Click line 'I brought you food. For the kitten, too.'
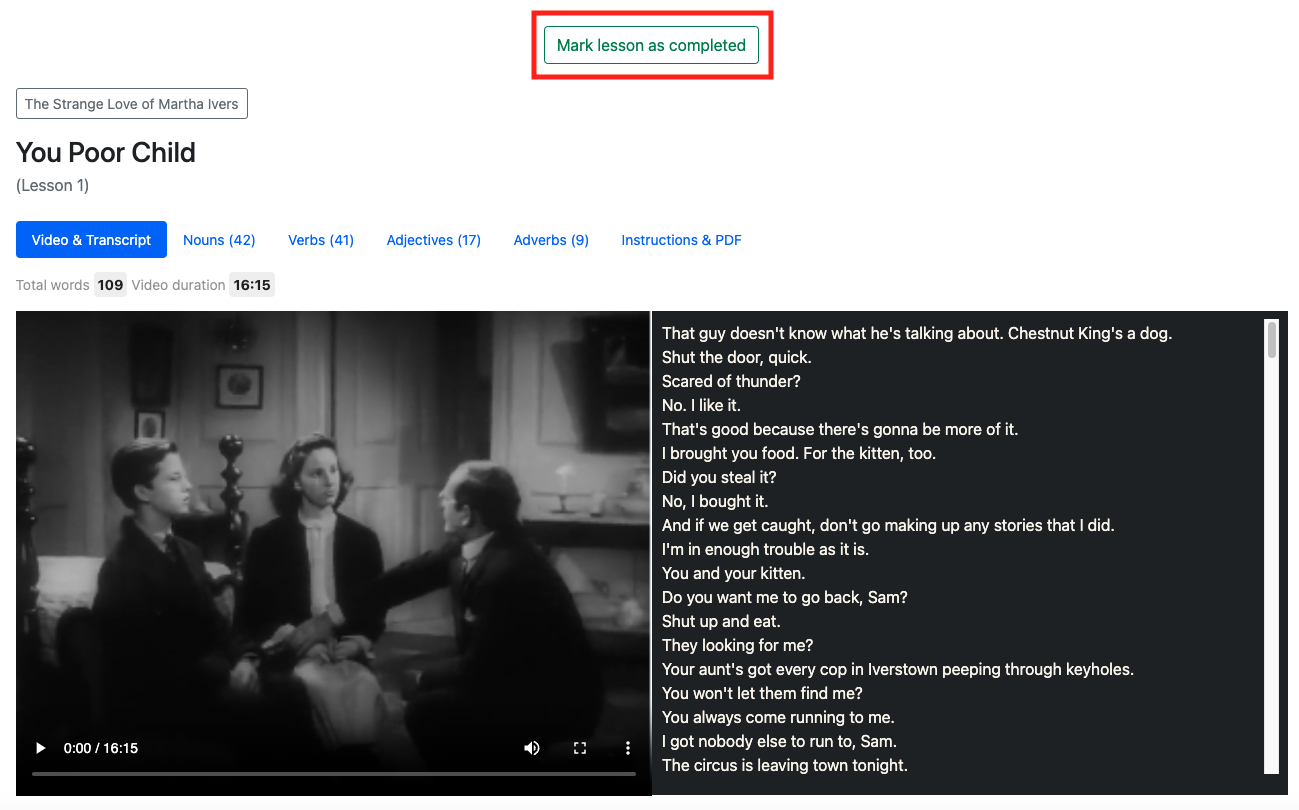The width and height of the screenshot is (1299, 810). [799, 454]
